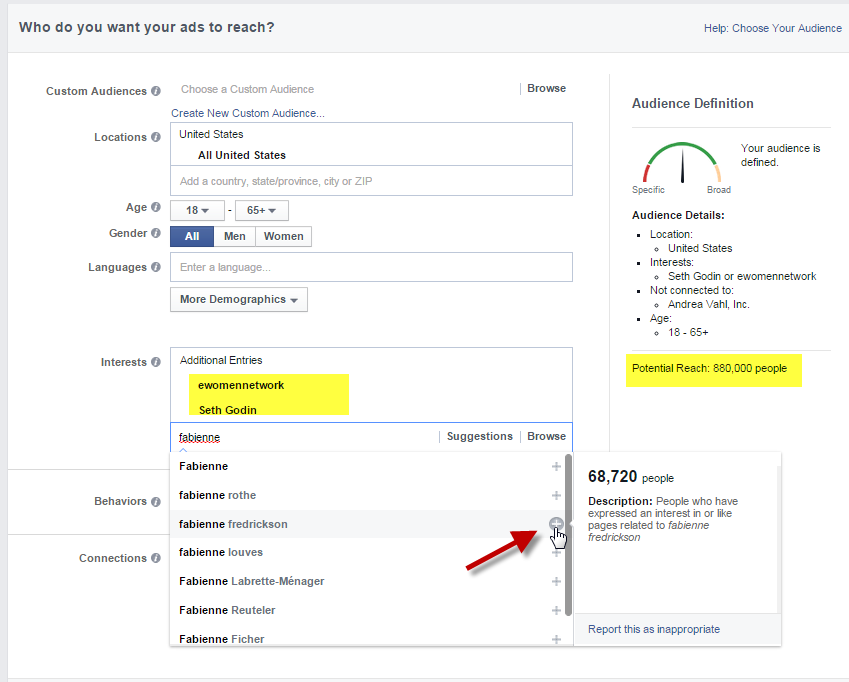The image size is (849, 682).
Task: Click the Add a country, state/province field
Action: pyautogui.click(x=371, y=181)
